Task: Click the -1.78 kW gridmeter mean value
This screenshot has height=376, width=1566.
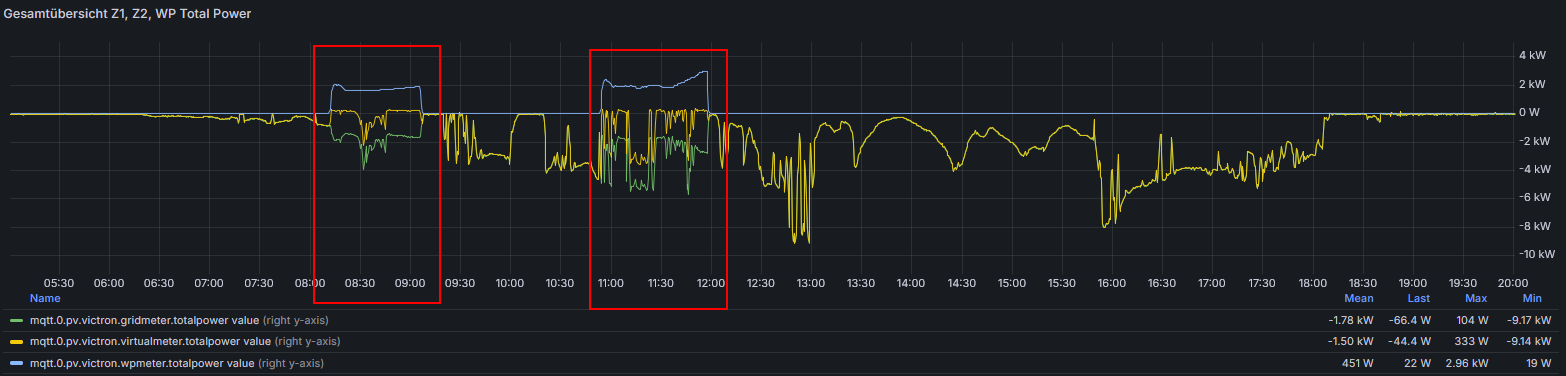Action: point(1351,321)
